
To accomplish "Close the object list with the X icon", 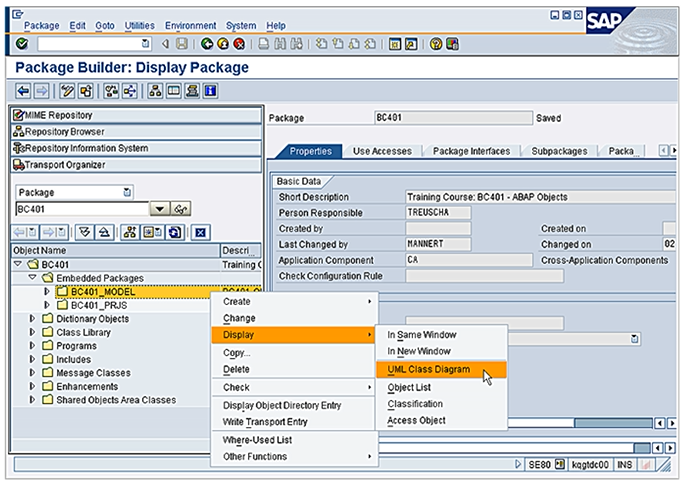I will point(200,233).
